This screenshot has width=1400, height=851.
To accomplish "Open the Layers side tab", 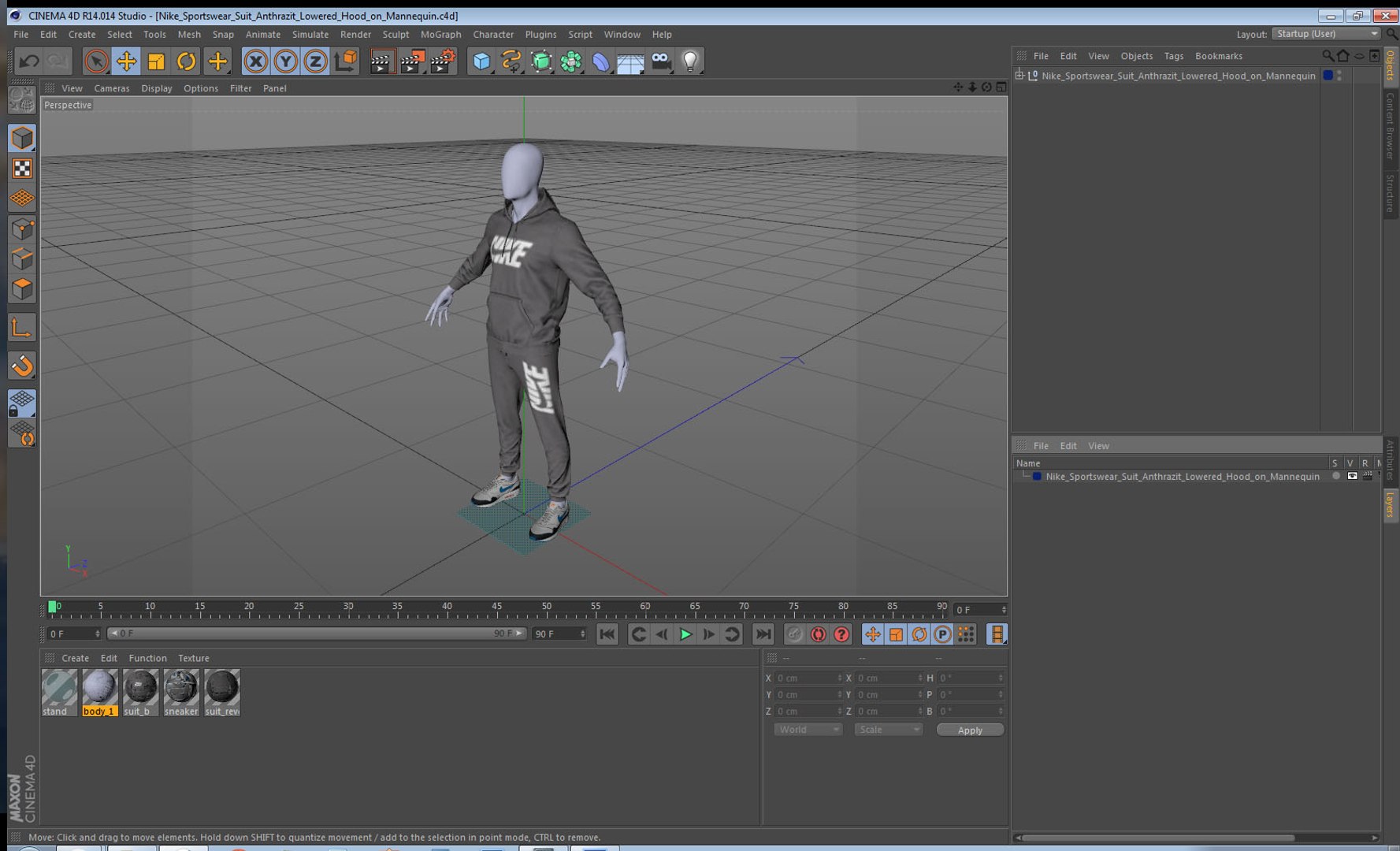I will coord(1391,505).
